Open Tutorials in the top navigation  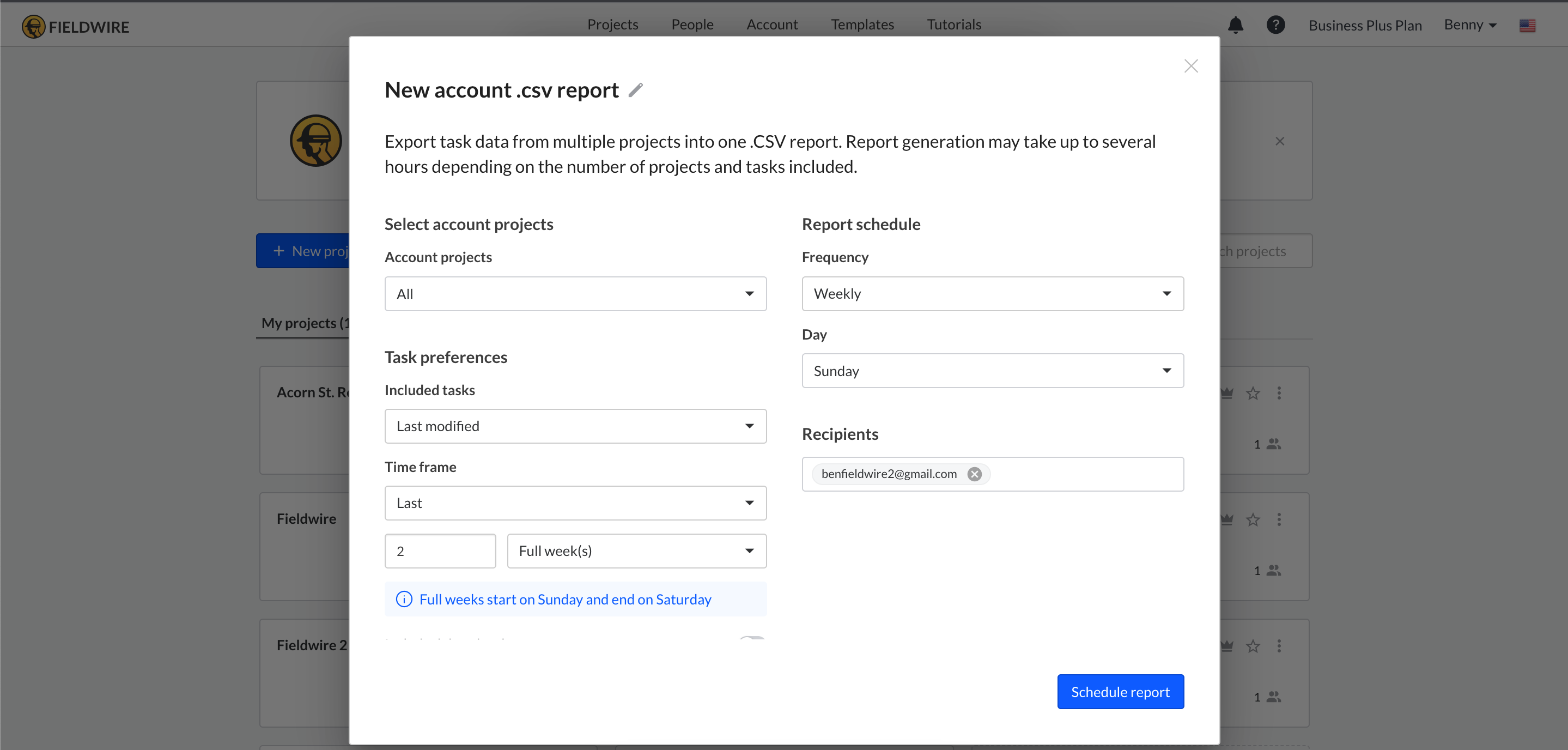(954, 25)
